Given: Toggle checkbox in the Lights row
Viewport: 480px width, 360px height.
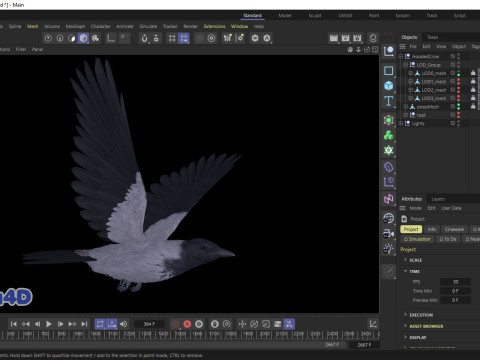Looking at the screenshot, I should 453,123.
